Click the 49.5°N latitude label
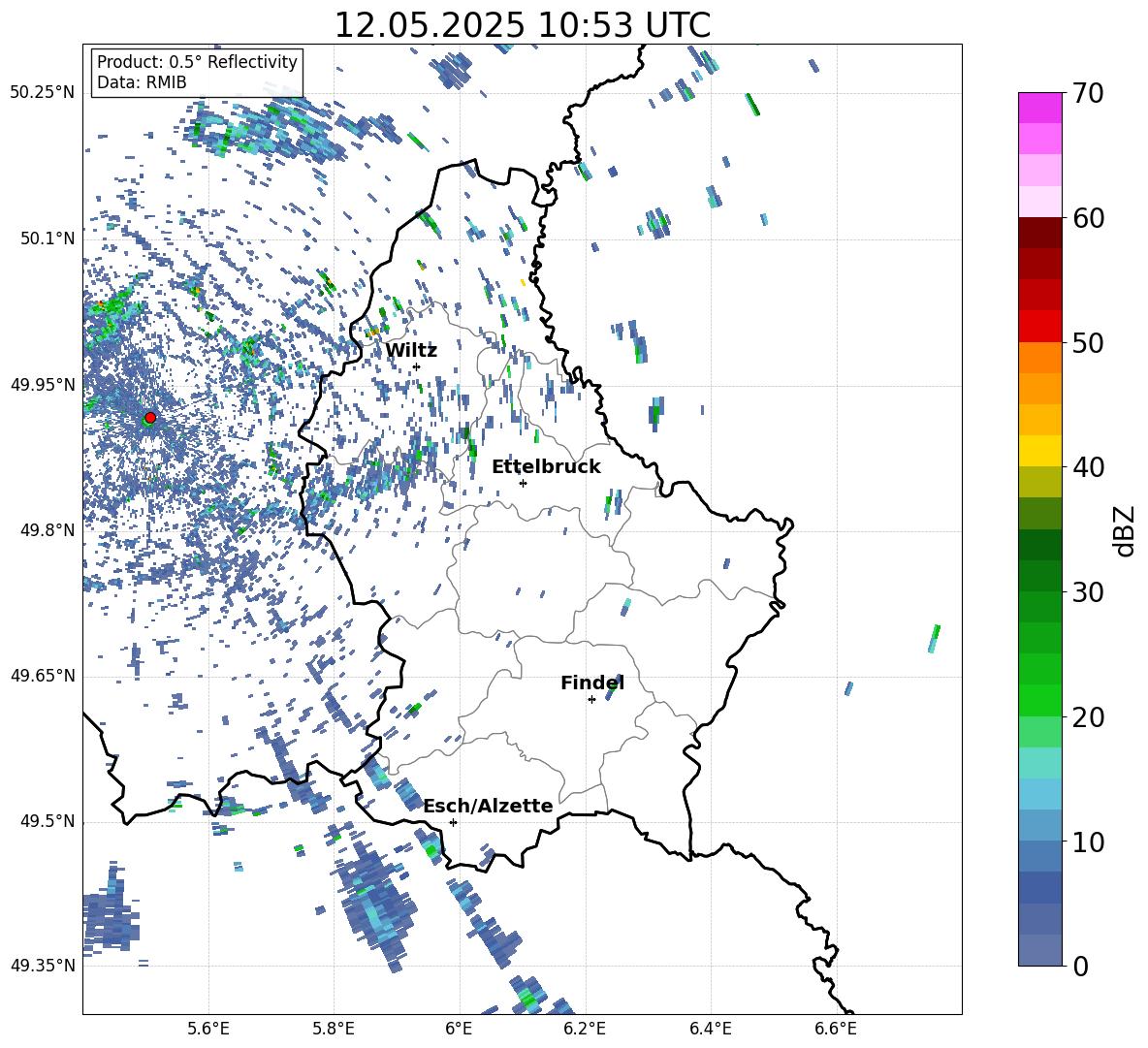The height and width of the screenshot is (1048, 1148). (x=48, y=821)
